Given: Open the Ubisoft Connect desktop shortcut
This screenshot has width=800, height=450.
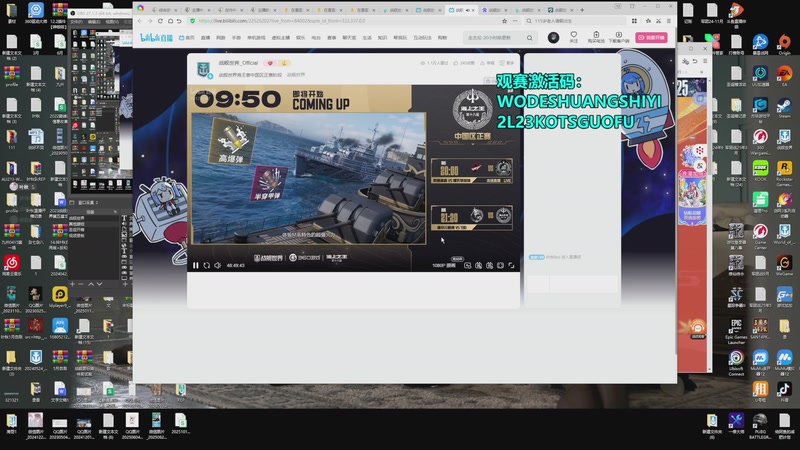Looking at the screenshot, I should pos(736,363).
